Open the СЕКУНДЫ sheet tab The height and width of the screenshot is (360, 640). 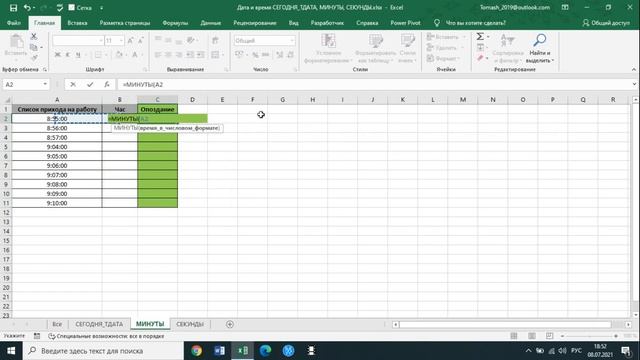pyautogui.click(x=190, y=324)
